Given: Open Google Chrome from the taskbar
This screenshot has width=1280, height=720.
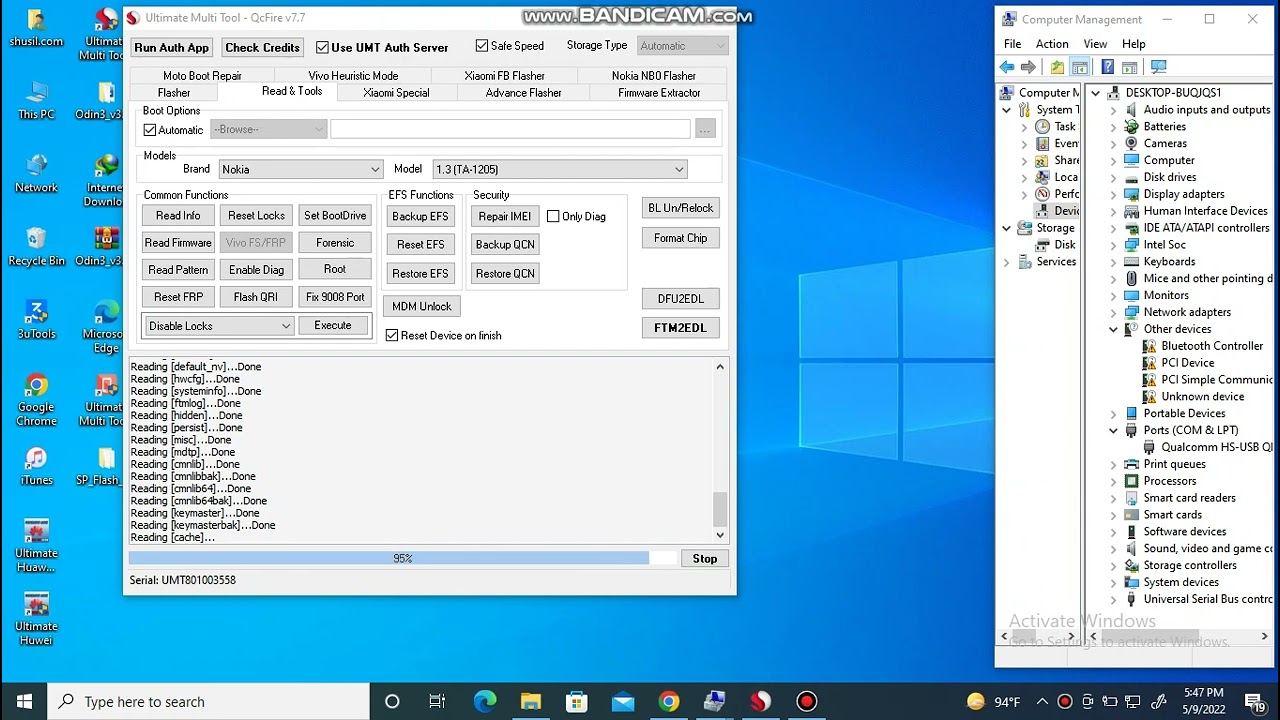Looking at the screenshot, I should (669, 702).
